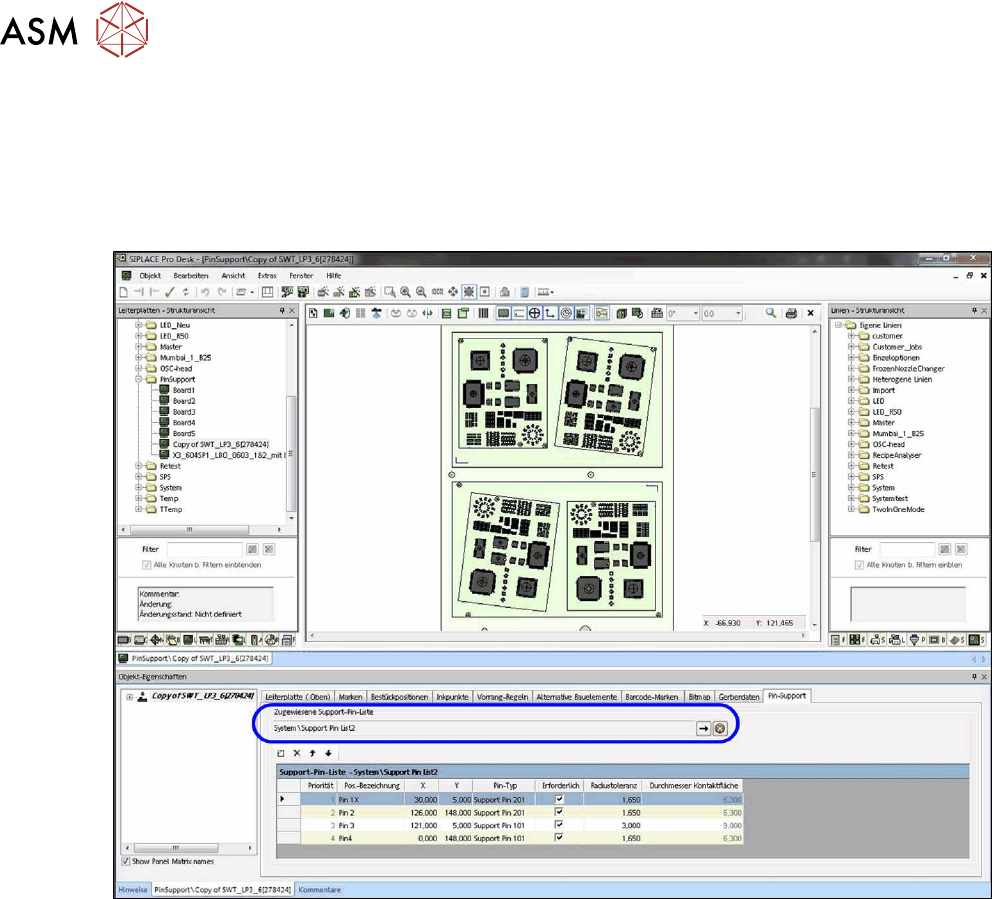Click the move pin down arrow icon
This screenshot has width=992, height=899.
[328, 753]
